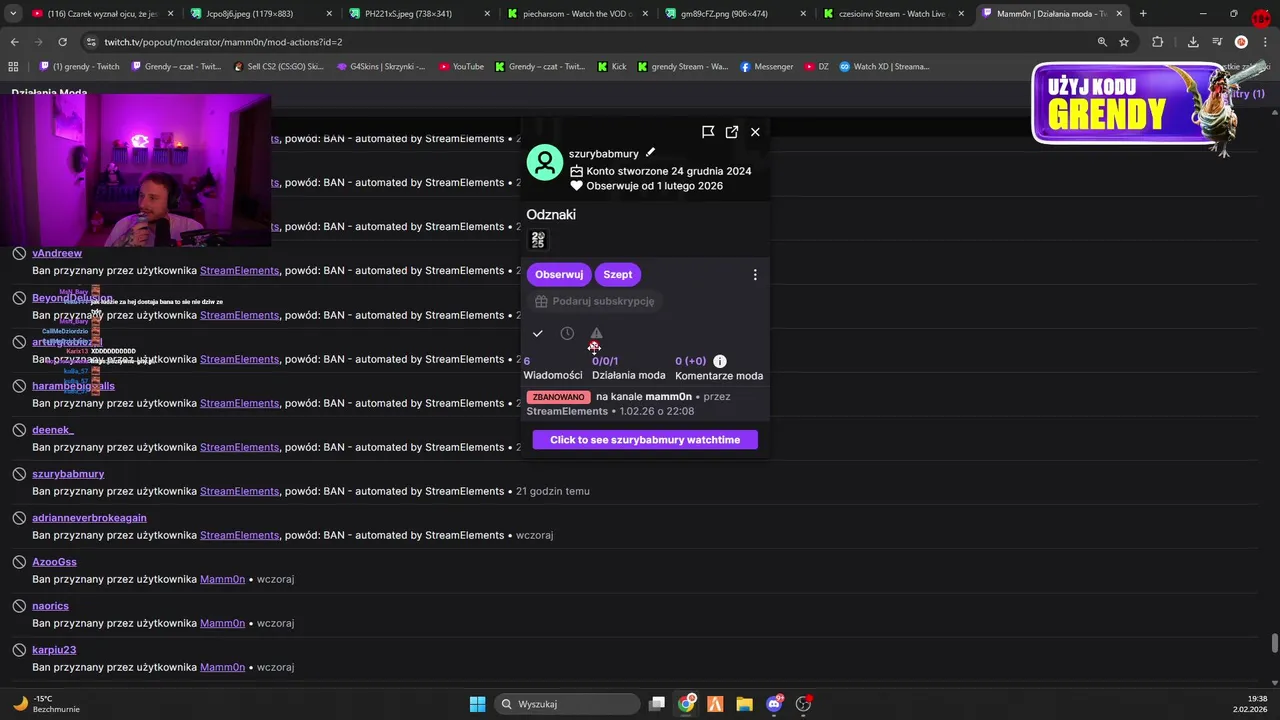Click ban icon beside adrianneverbrokeagain
The image size is (1280, 720).
[19, 518]
